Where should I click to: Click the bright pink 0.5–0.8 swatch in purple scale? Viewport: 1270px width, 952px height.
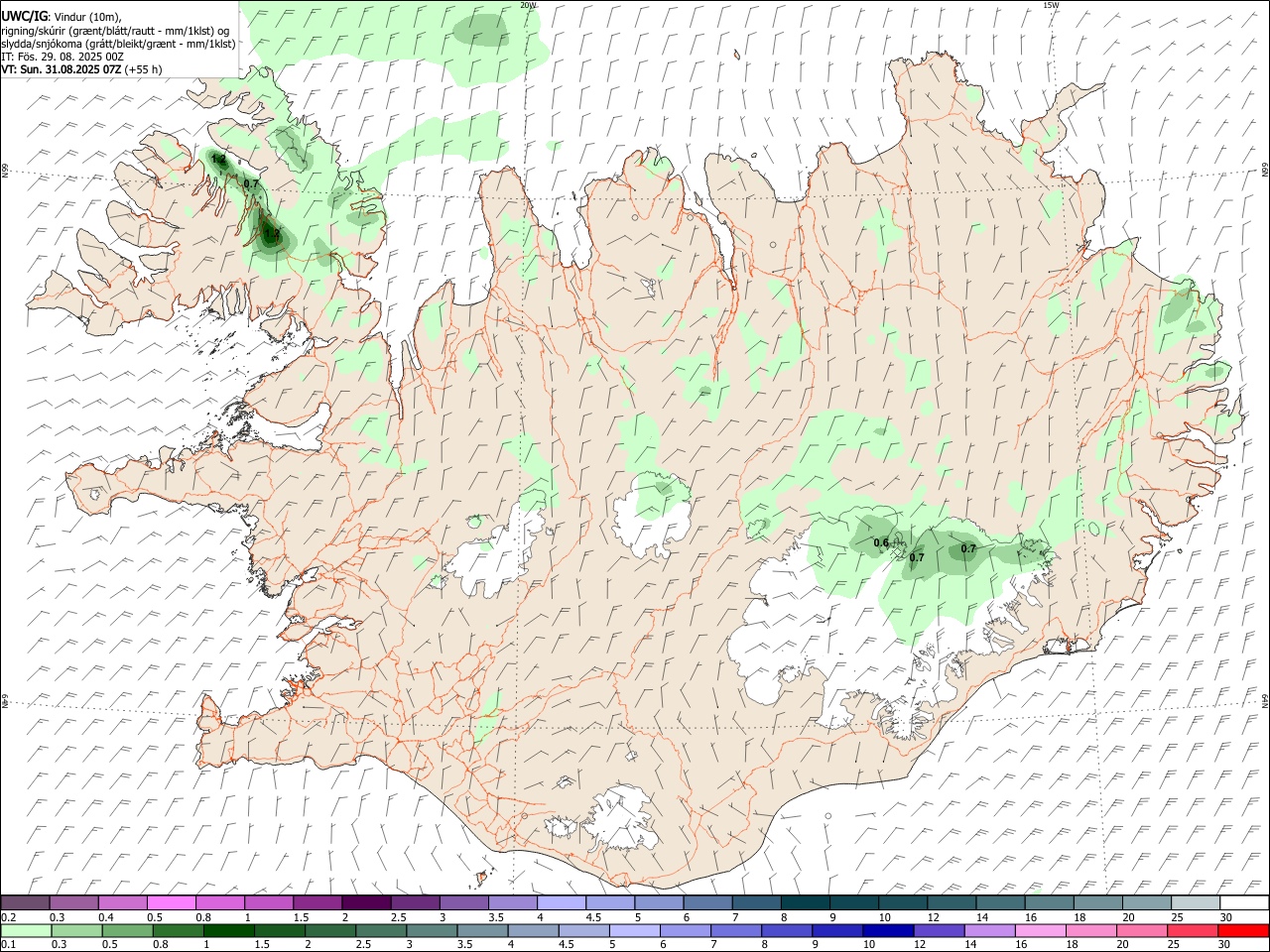point(172,903)
